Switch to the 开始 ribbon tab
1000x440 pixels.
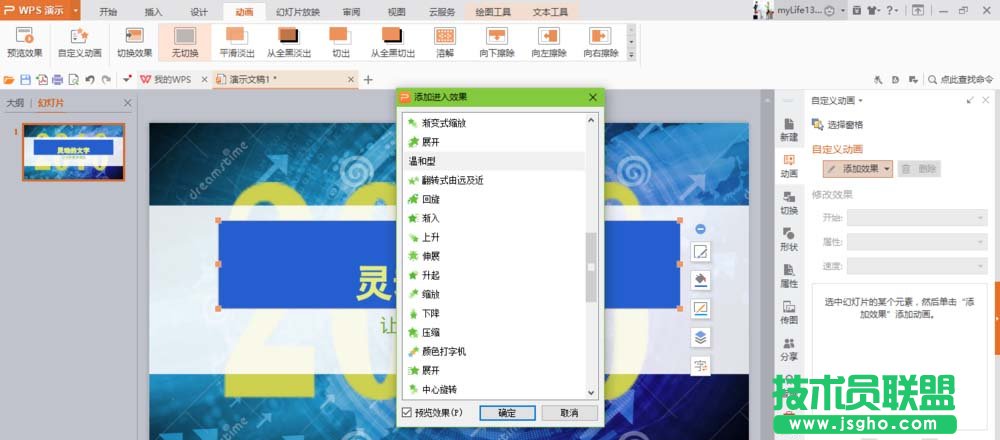pyautogui.click(x=108, y=12)
